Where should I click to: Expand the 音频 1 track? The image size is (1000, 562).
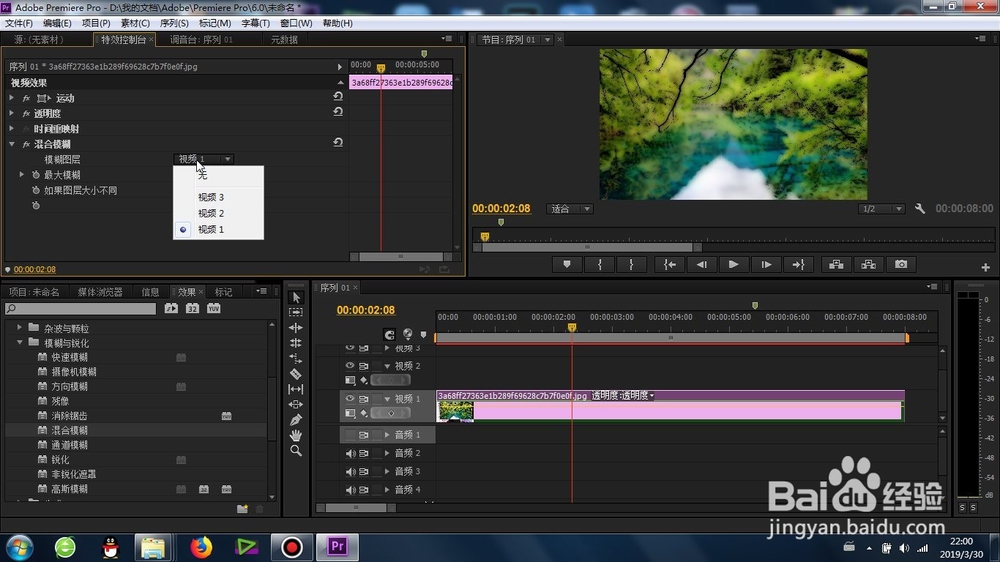387,434
